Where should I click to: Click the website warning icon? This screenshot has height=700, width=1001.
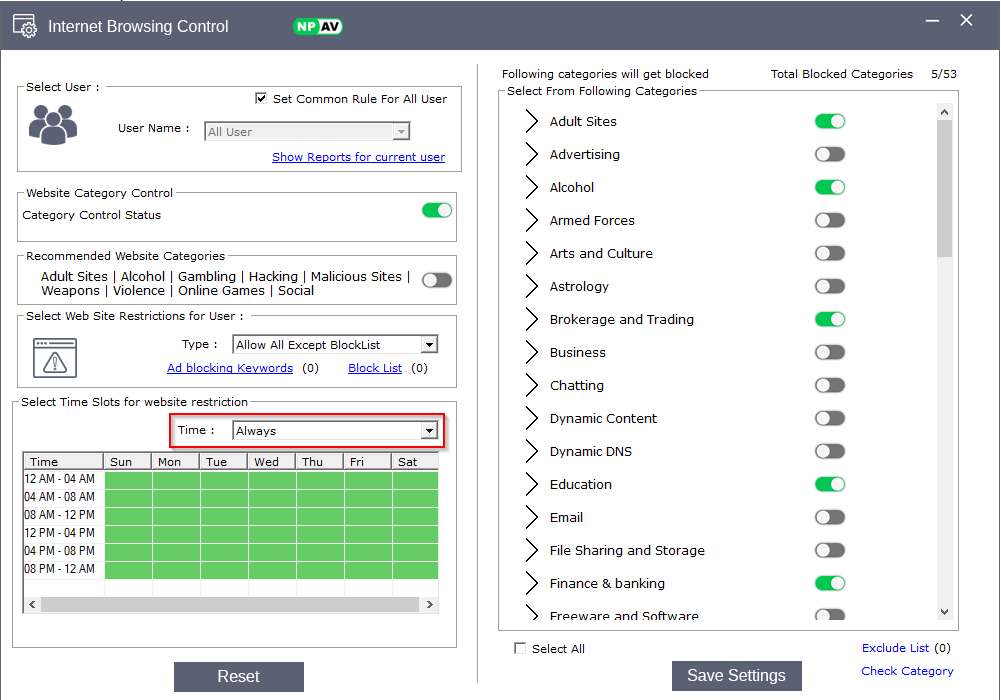tap(55, 357)
